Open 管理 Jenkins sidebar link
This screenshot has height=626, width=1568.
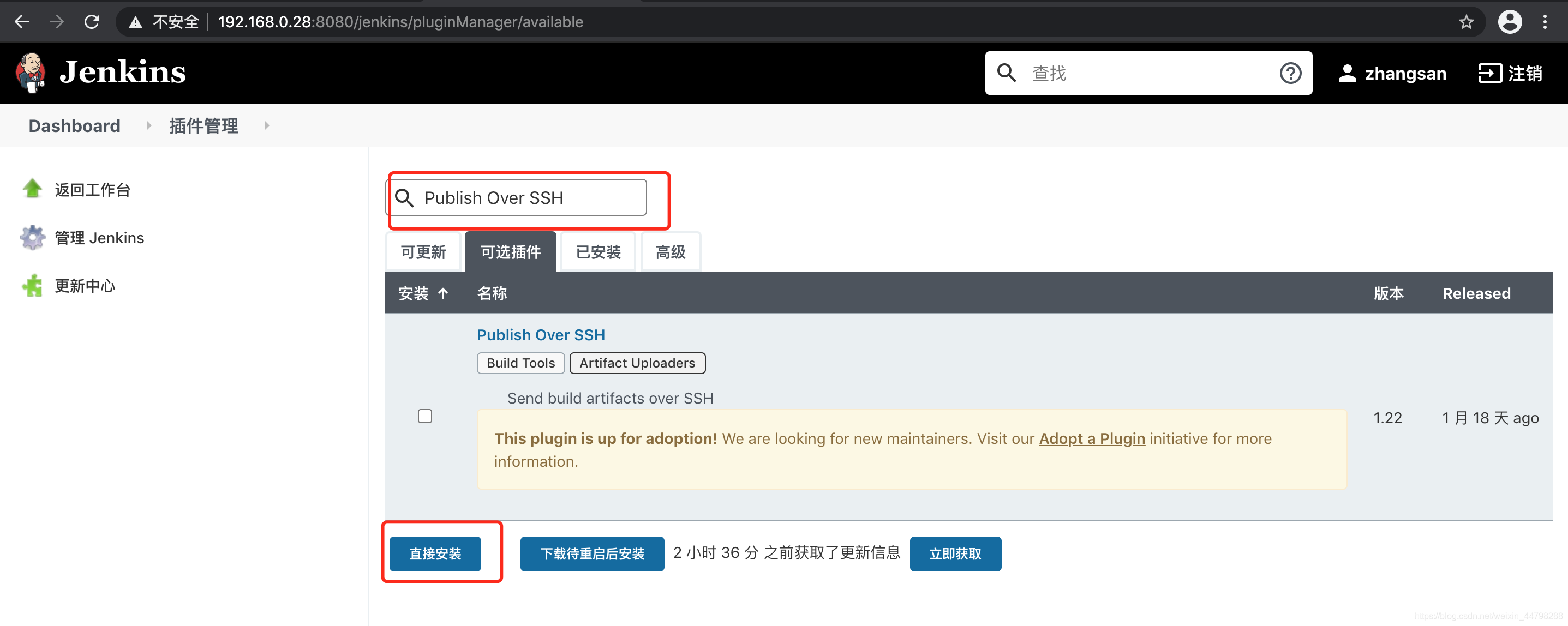pyautogui.click(x=99, y=238)
